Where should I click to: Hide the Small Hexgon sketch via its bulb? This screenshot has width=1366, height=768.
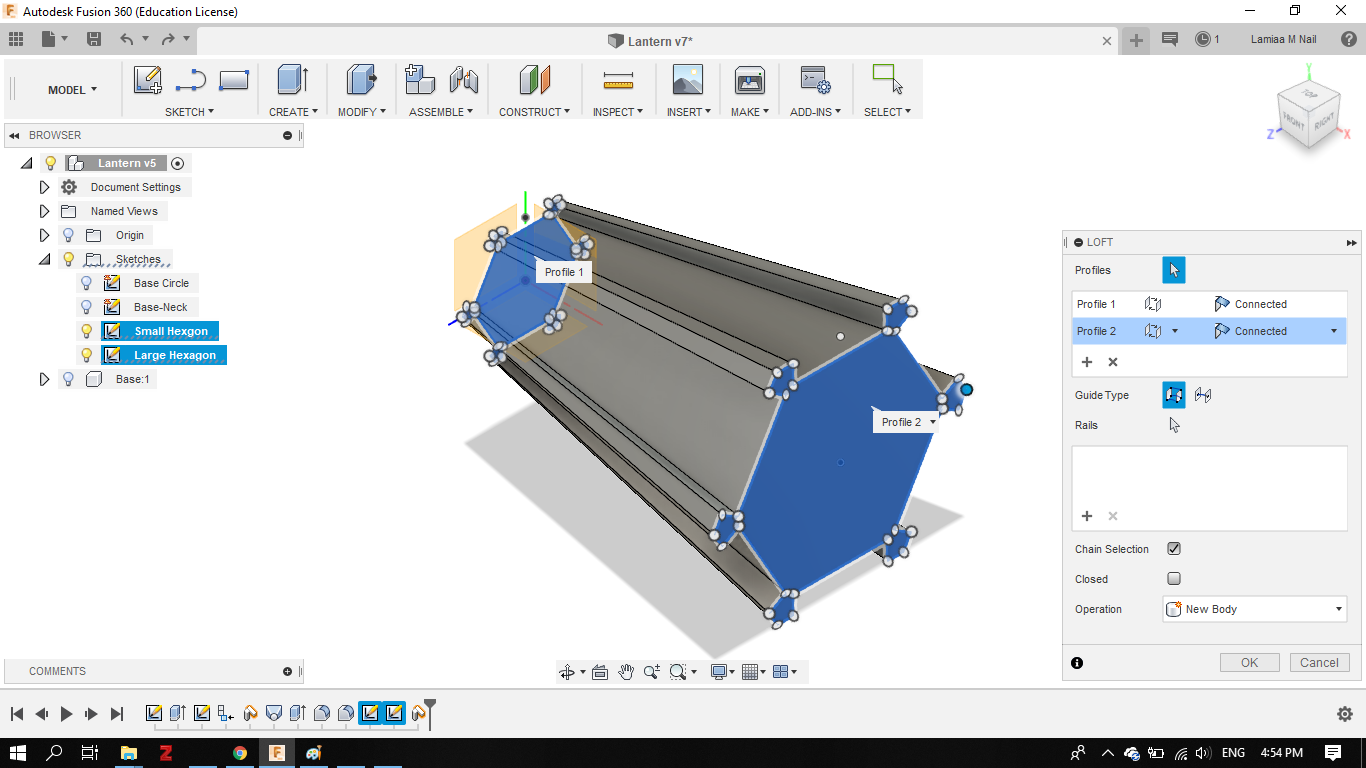(86, 331)
